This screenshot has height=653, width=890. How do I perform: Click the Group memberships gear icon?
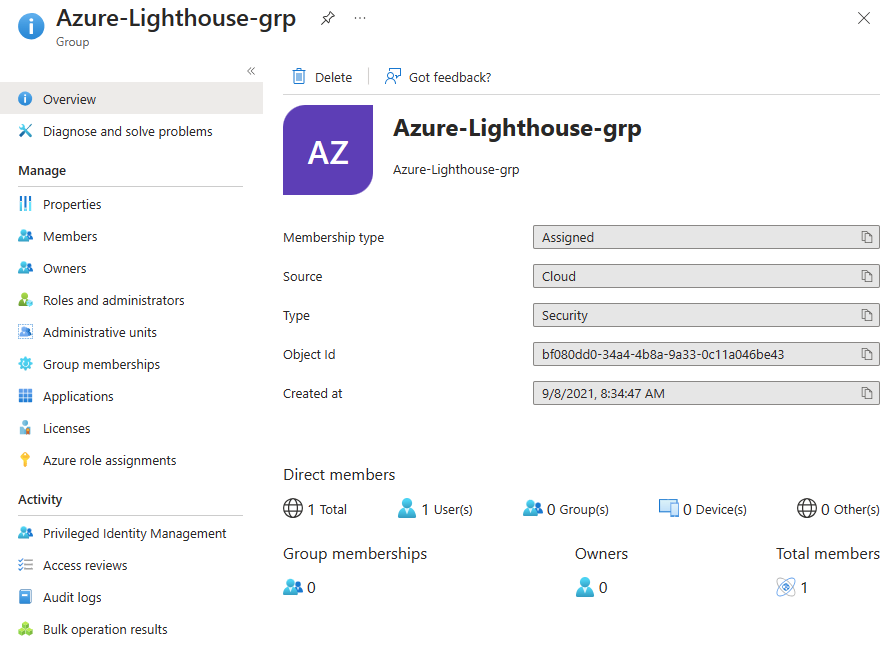[26, 363]
